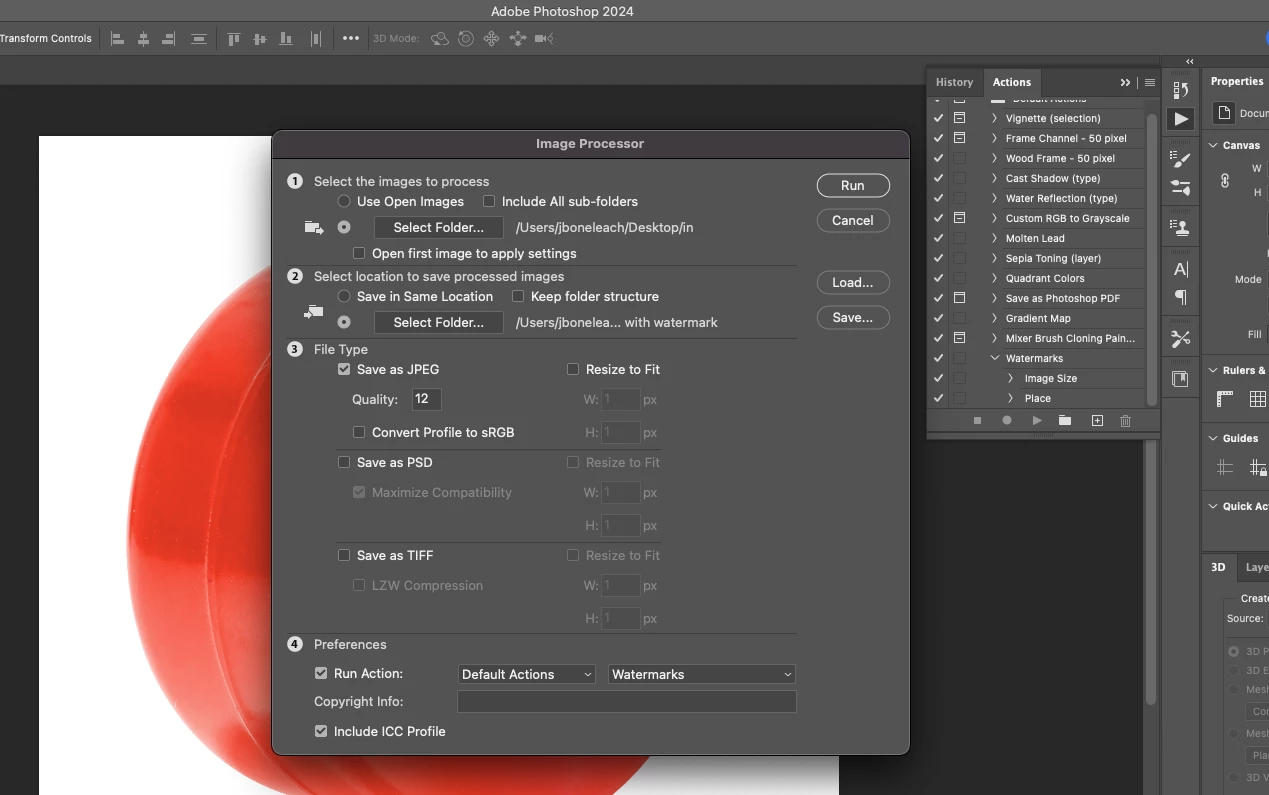The width and height of the screenshot is (1269, 795).
Task: Enable the Save as TIFF checkbox
Action: (344, 555)
